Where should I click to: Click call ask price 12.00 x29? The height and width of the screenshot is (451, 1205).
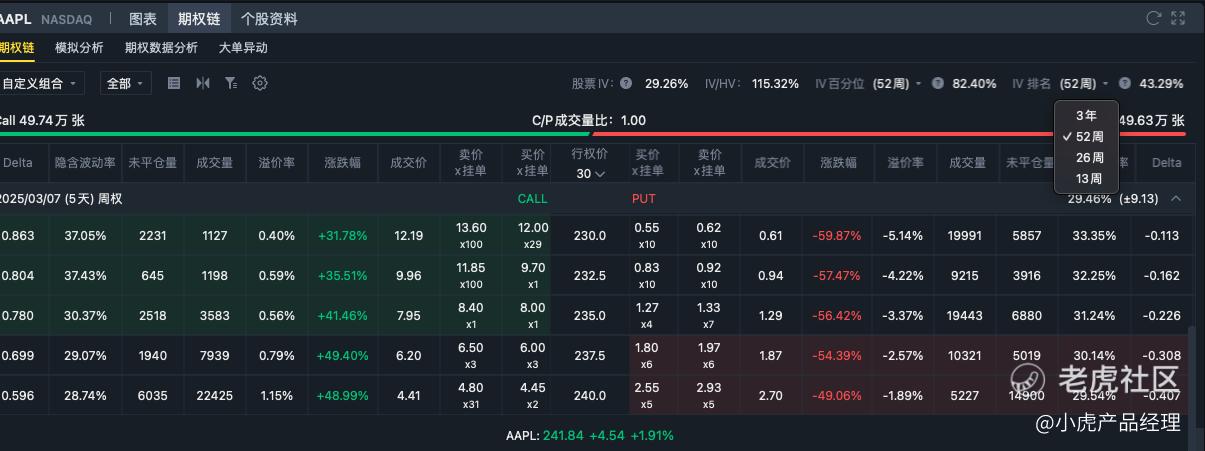pos(533,236)
